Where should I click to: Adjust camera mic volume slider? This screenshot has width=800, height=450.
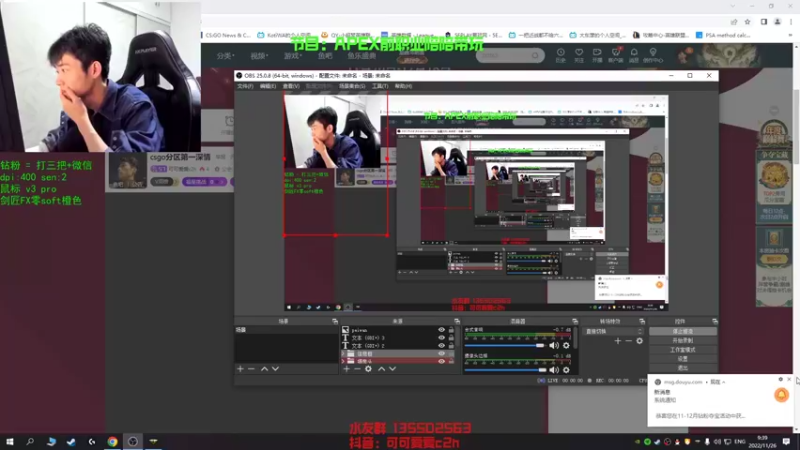pyautogui.click(x=505, y=370)
